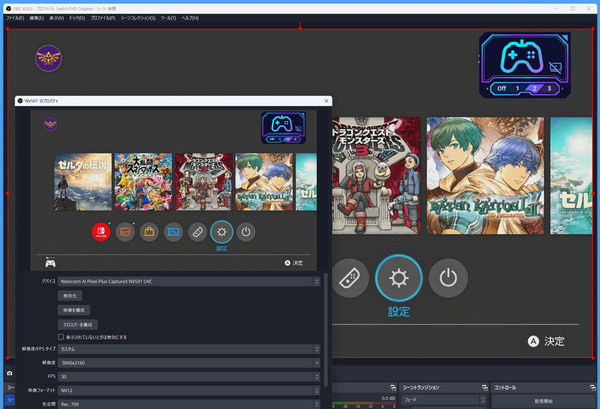Click the クロスバーを構成 button
600x409 pixels.
coord(78,325)
